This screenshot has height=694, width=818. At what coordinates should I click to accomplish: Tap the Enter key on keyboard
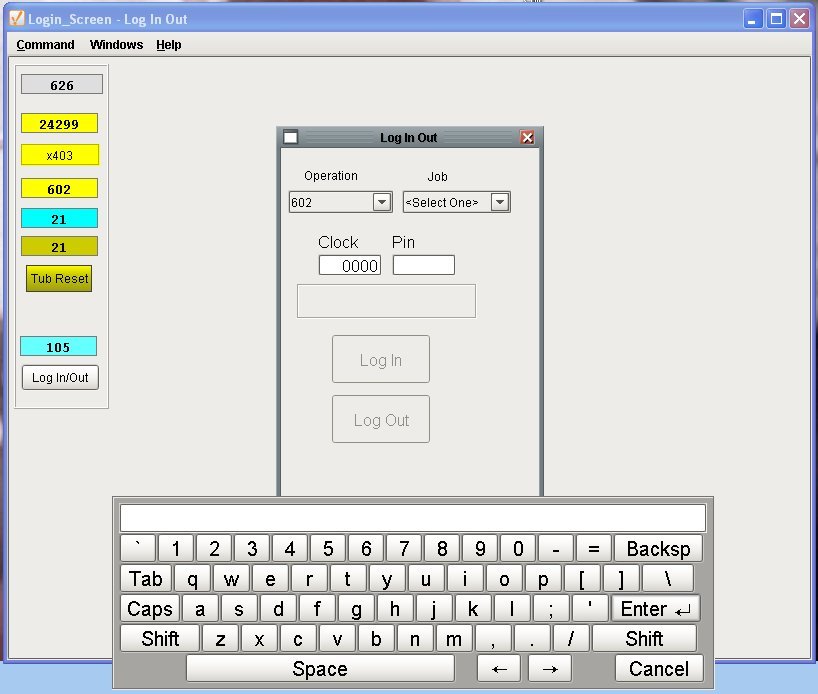click(x=655, y=609)
